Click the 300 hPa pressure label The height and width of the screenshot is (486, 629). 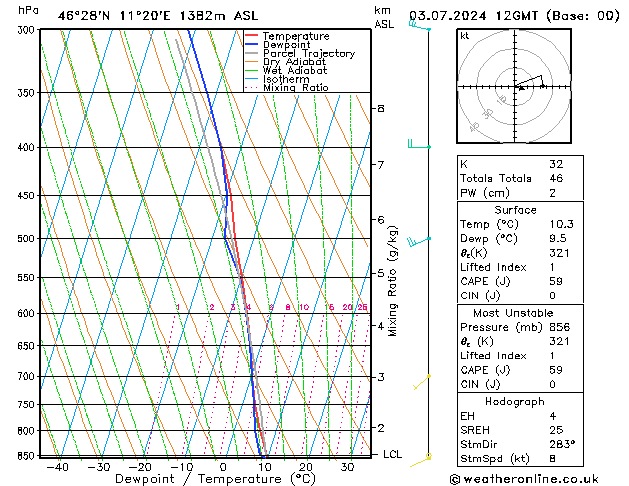pos(28,30)
